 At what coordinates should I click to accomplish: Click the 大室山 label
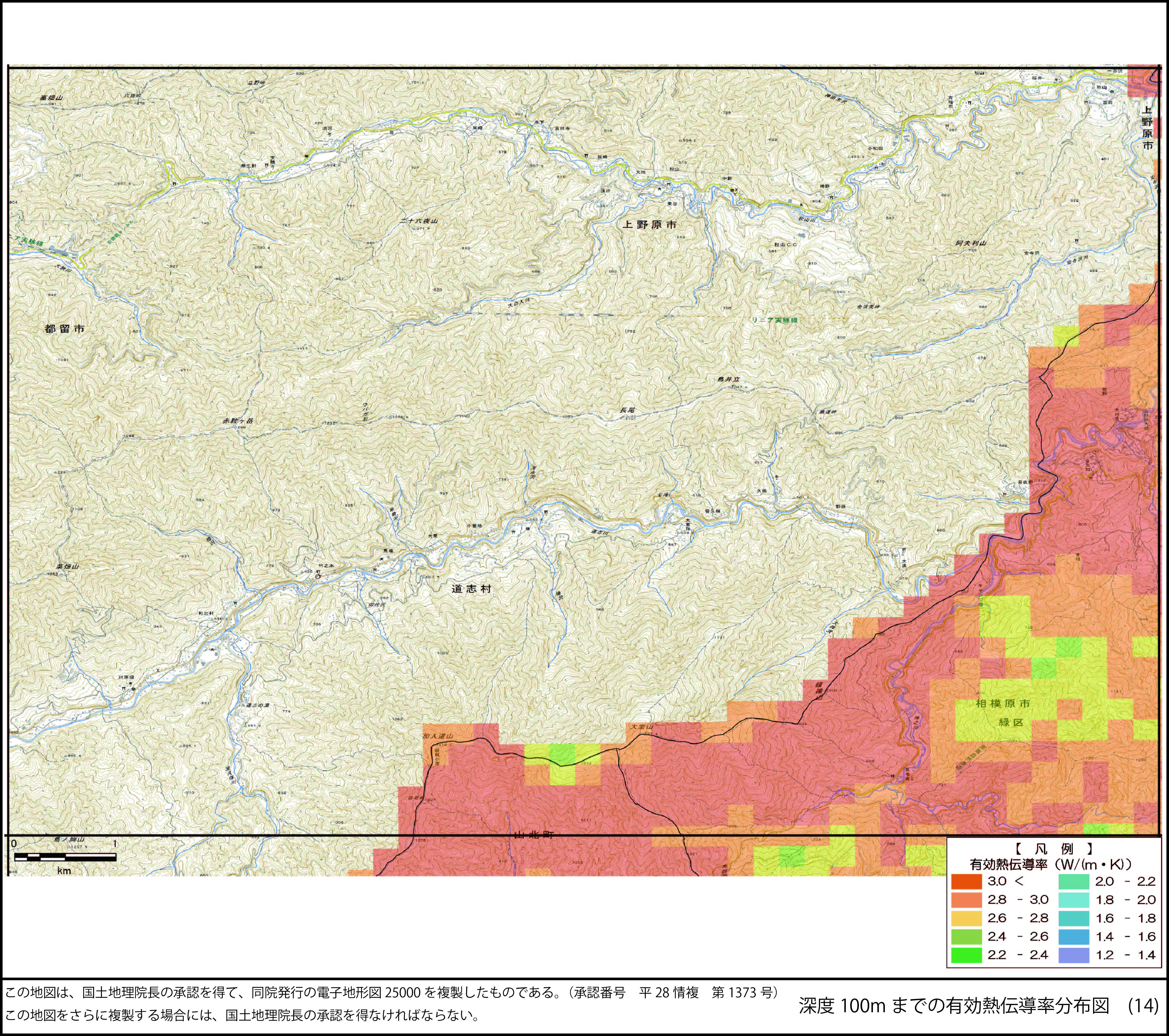click(642, 727)
